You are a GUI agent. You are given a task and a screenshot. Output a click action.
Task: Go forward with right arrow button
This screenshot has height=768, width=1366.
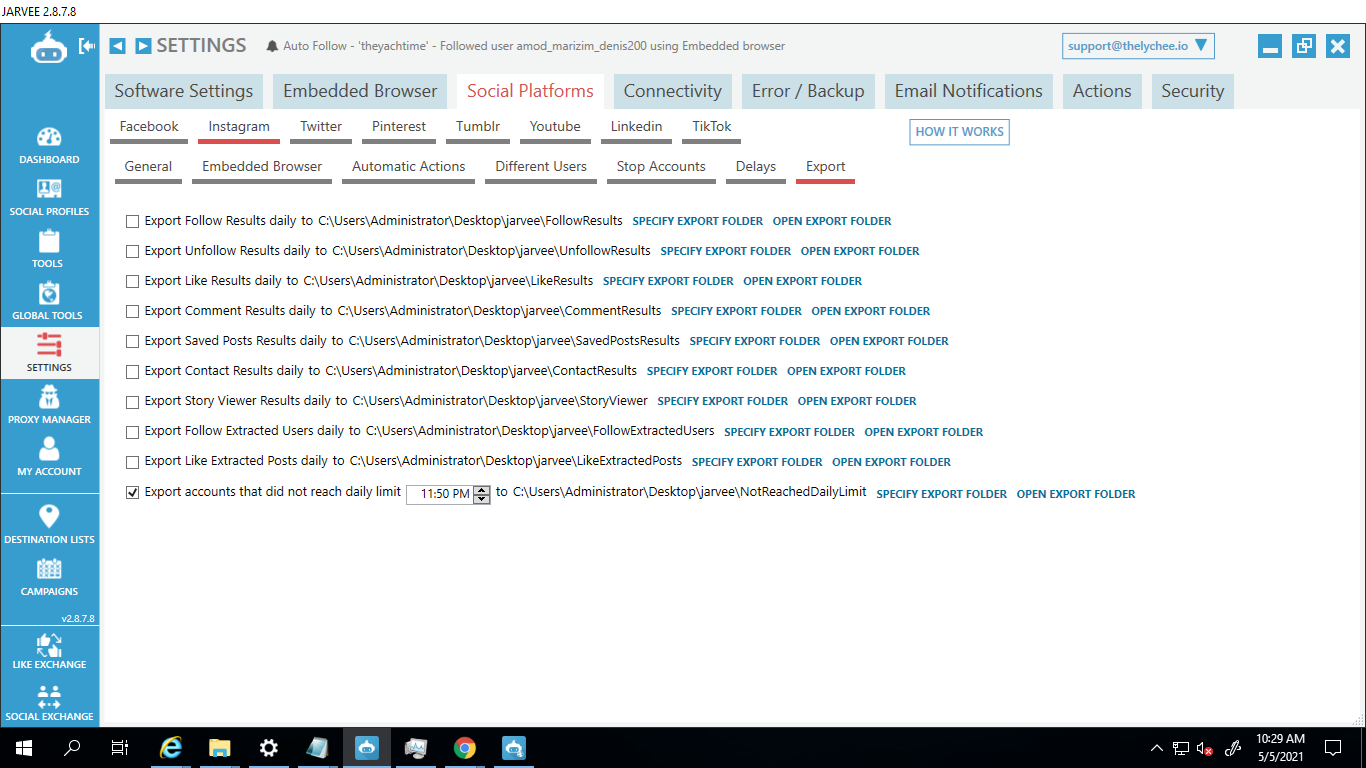[143, 46]
